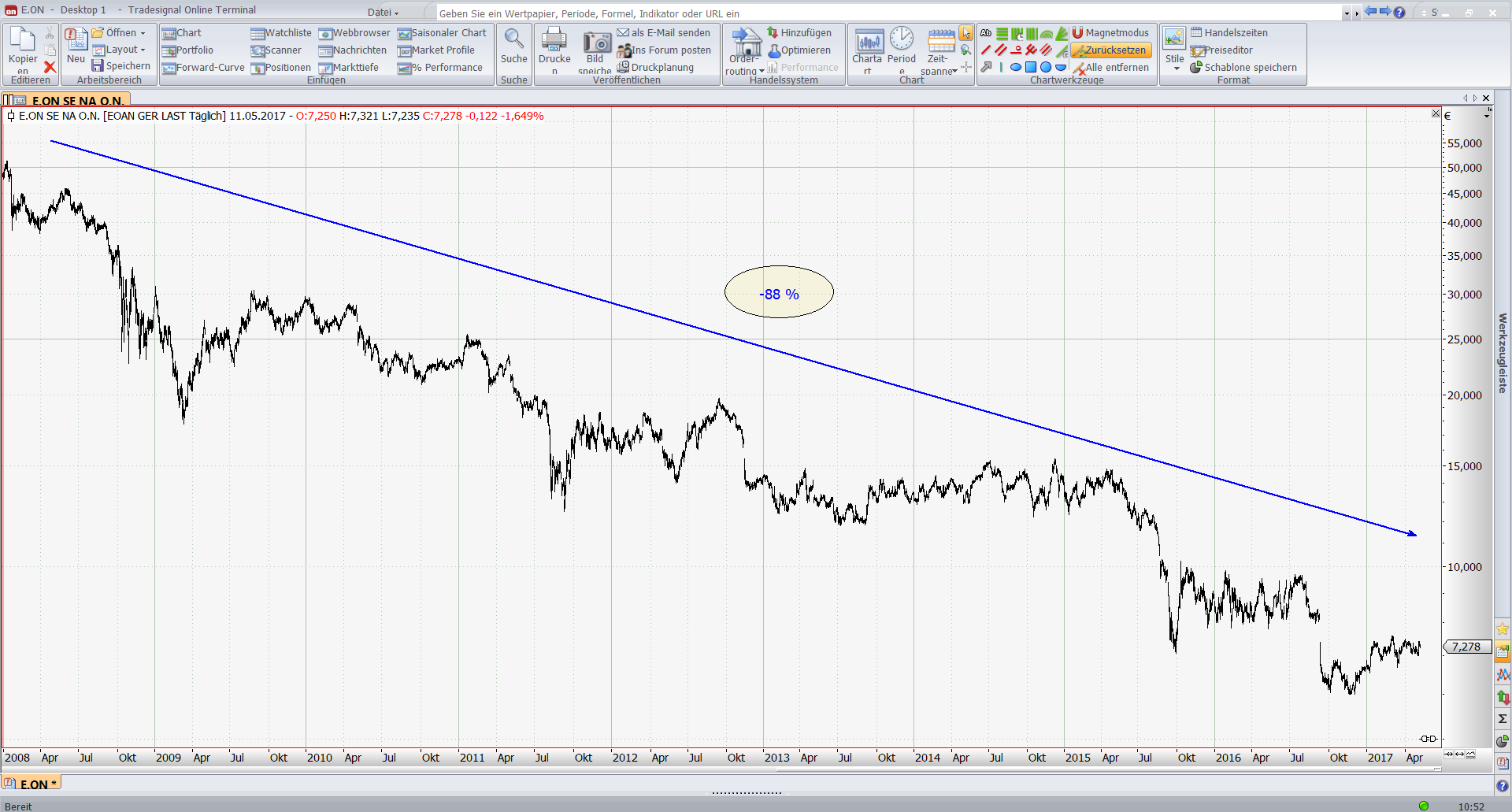This screenshot has height=812, width=1512.
Task: Toggle Magnetmodus in the chart tools
Action: tap(1110, 33)
